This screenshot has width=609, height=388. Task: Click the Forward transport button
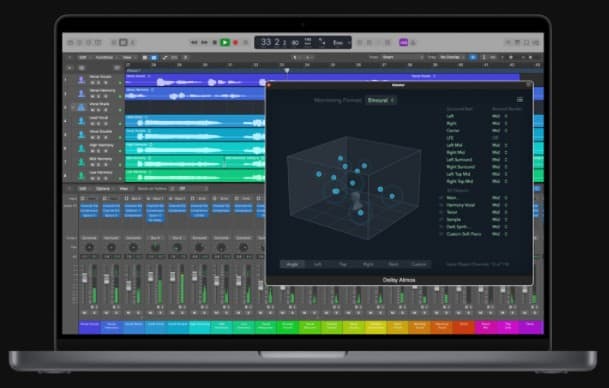click(x=204, y=42)
